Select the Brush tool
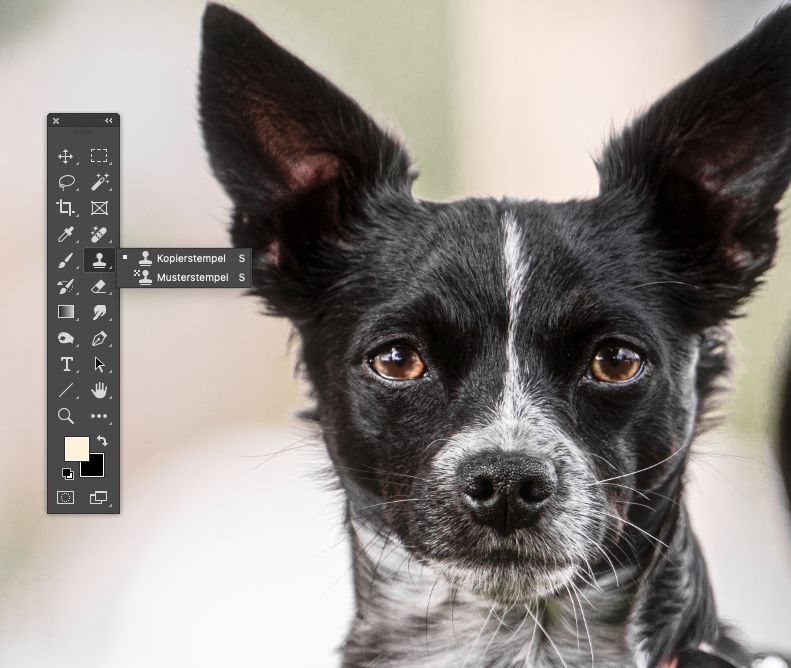The height and width of the screenshot is (668, 791). coord(66,260)
